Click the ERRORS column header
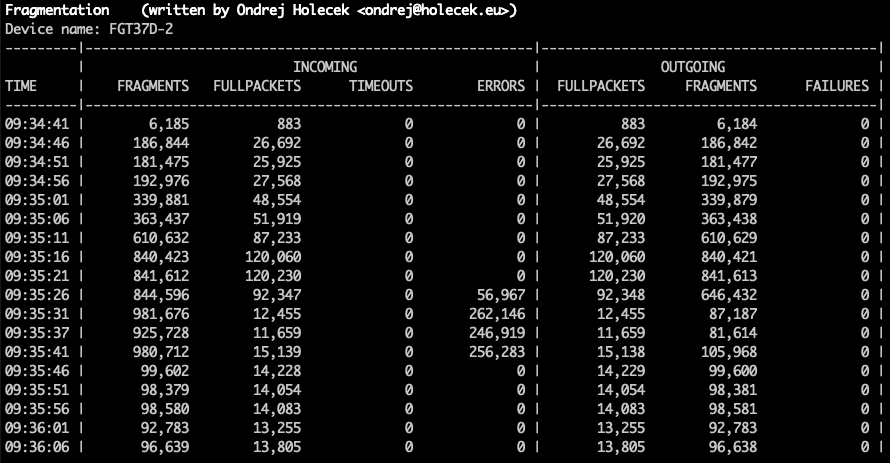 pos(500,86)
